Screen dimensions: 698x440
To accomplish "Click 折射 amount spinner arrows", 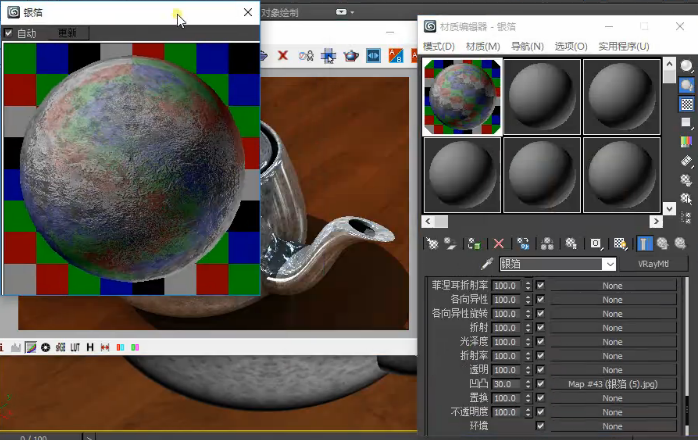I will [x=528, y=328].
